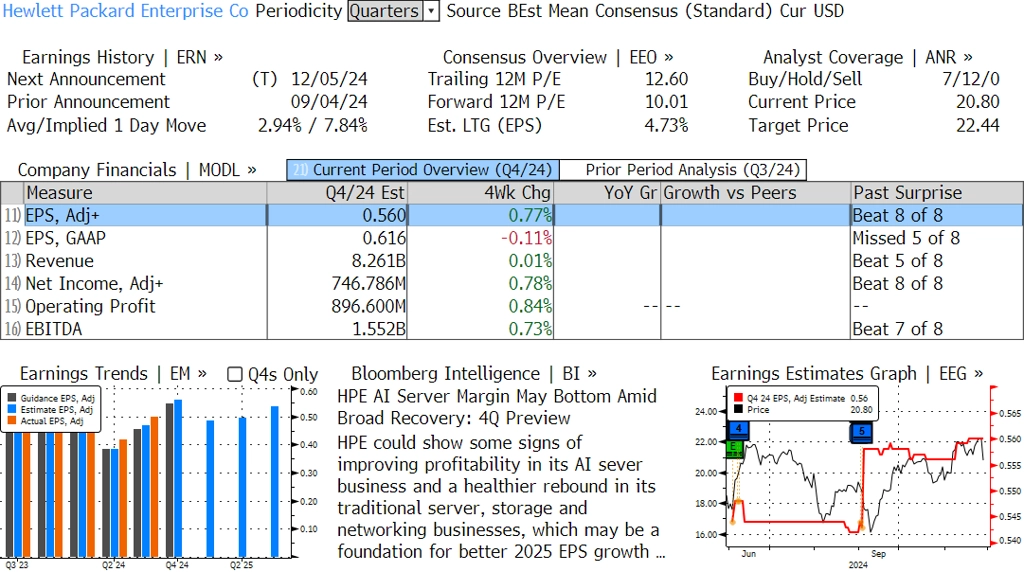Click the Growth vs Peers column header
The width and height of the screenshot is (1024, 572).
tap(756, 193)
